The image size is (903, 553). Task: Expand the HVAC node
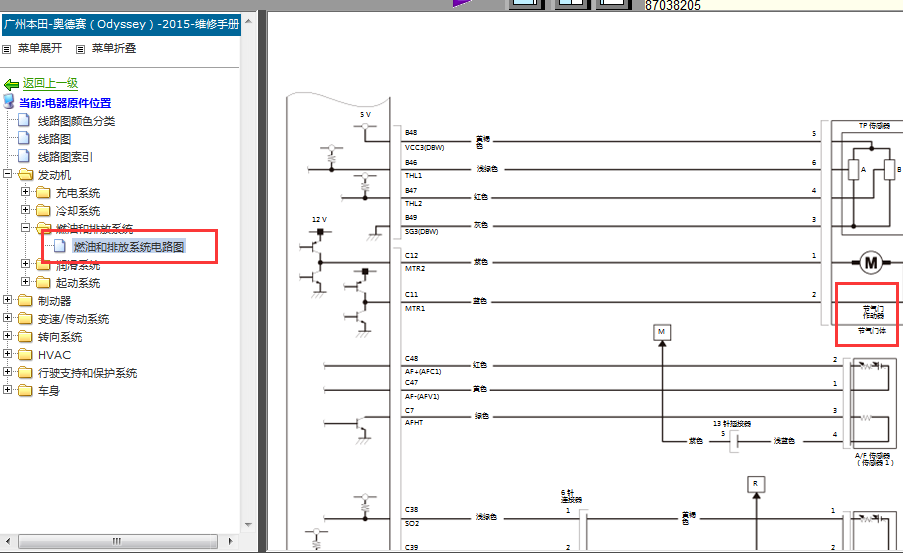pos(7,353)
